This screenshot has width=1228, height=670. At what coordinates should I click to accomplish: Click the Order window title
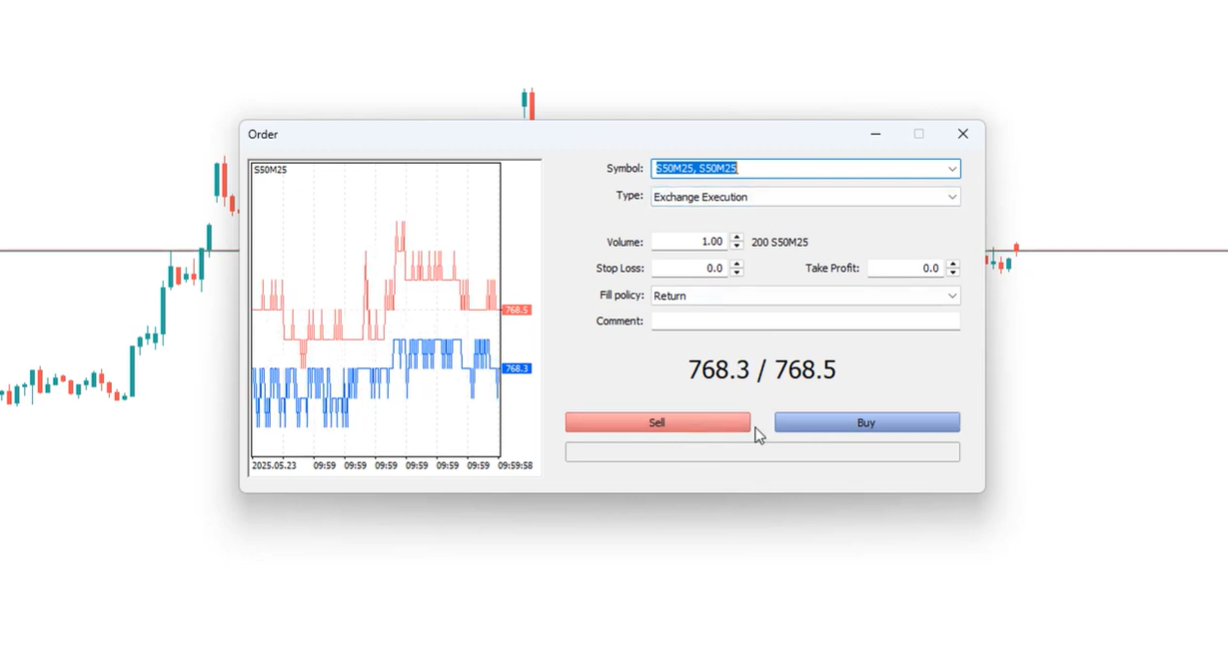[x=263, y=134]
